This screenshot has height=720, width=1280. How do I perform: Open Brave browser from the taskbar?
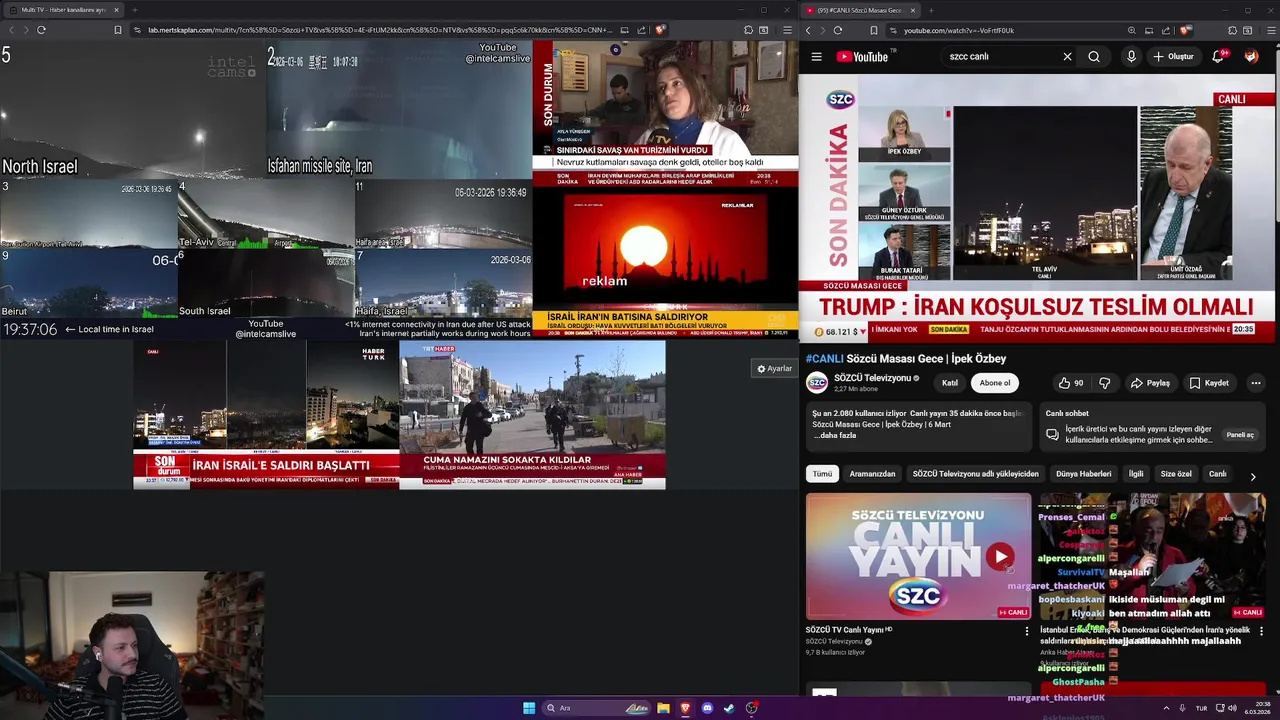pyautogui.click(x=685, y=708)
